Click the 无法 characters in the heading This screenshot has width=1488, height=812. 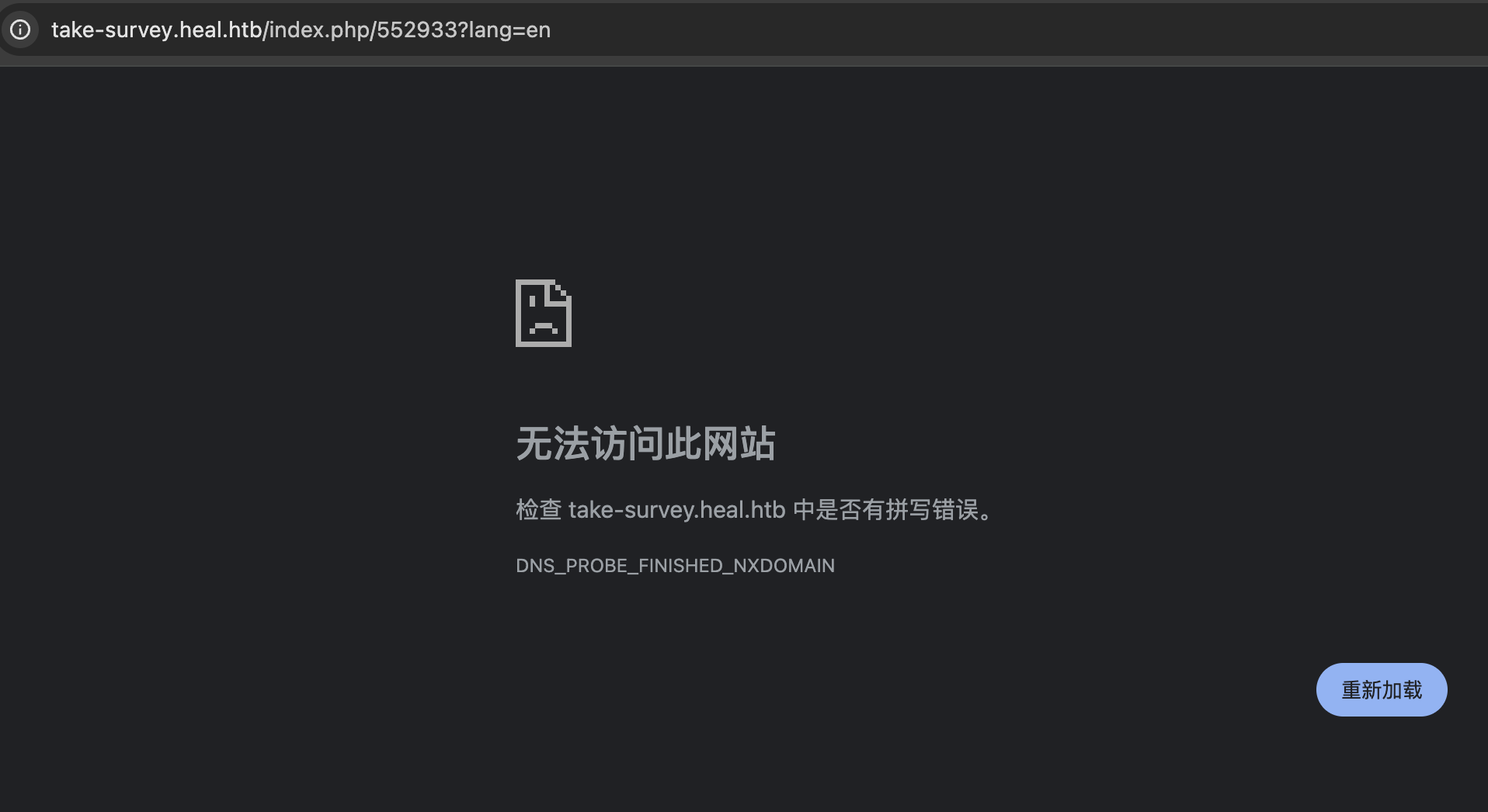pyautogui.click(x=552, y=443)
